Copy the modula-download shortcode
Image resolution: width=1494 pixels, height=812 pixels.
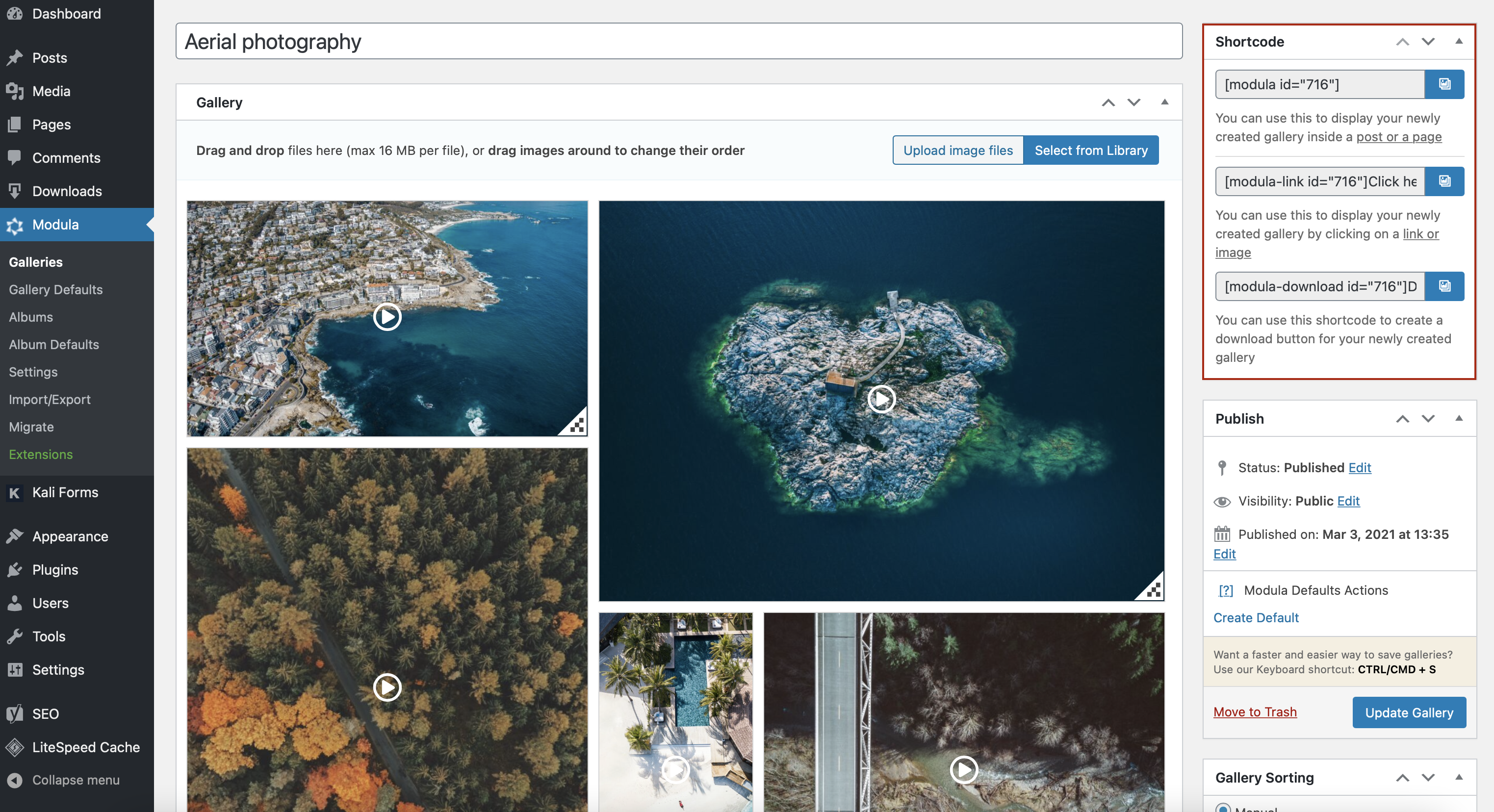(1444, 286)
